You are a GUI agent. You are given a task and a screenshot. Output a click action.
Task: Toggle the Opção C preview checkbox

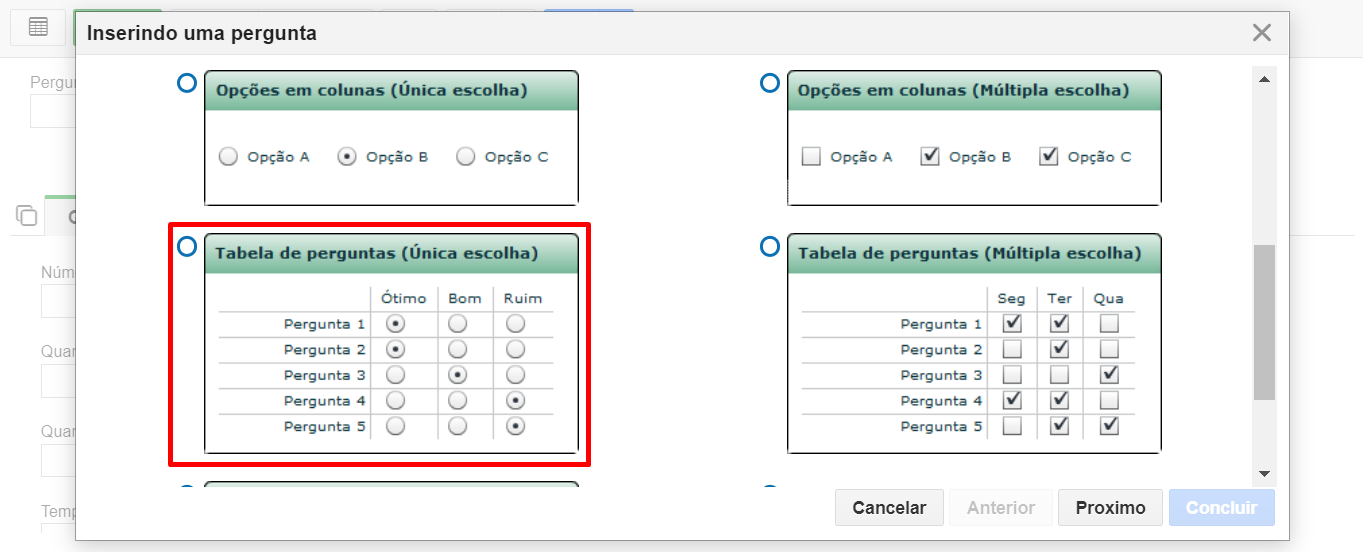pyautogui.click(x=1048, y=156)
